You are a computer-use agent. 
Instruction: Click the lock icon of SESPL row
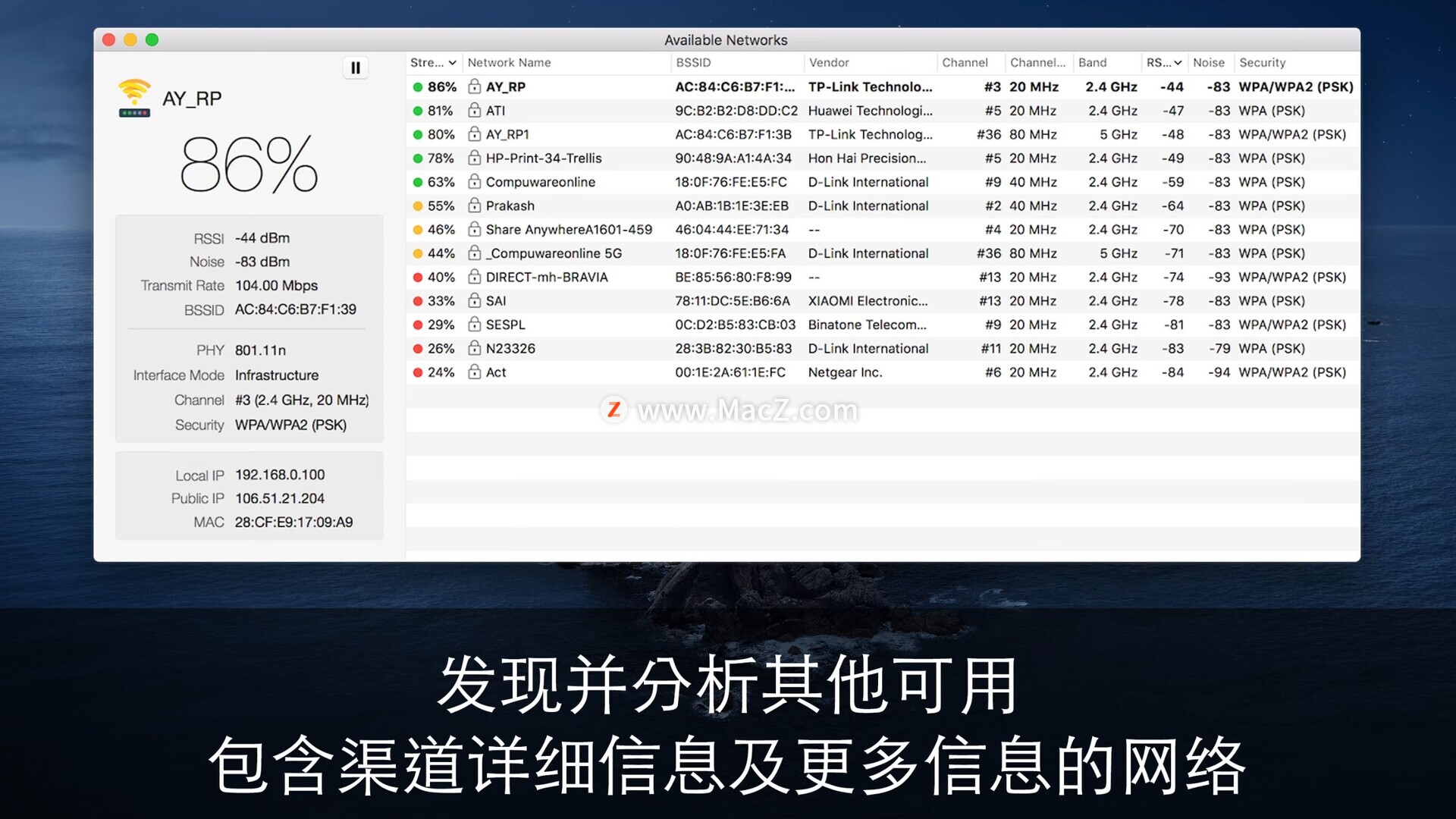(x=475, y=324)
